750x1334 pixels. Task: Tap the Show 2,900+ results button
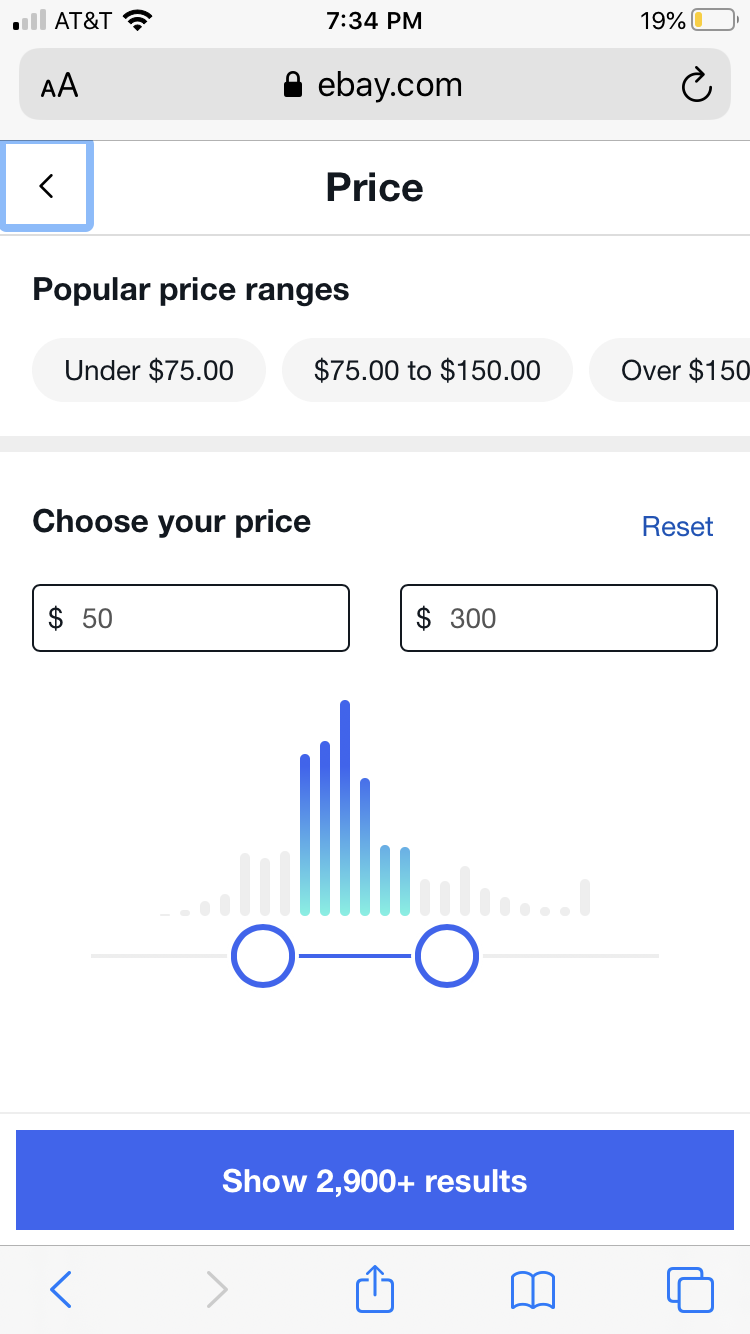pos(375,1180)
